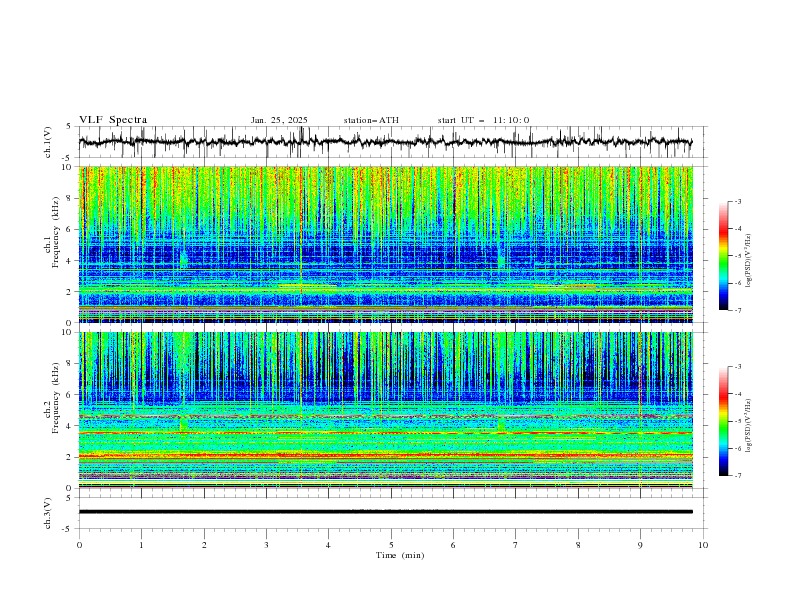Screen dimensions: 792x612
Task: Click the "-5" tick on ch.1 colorbar
Action: [x=738, y=256]
